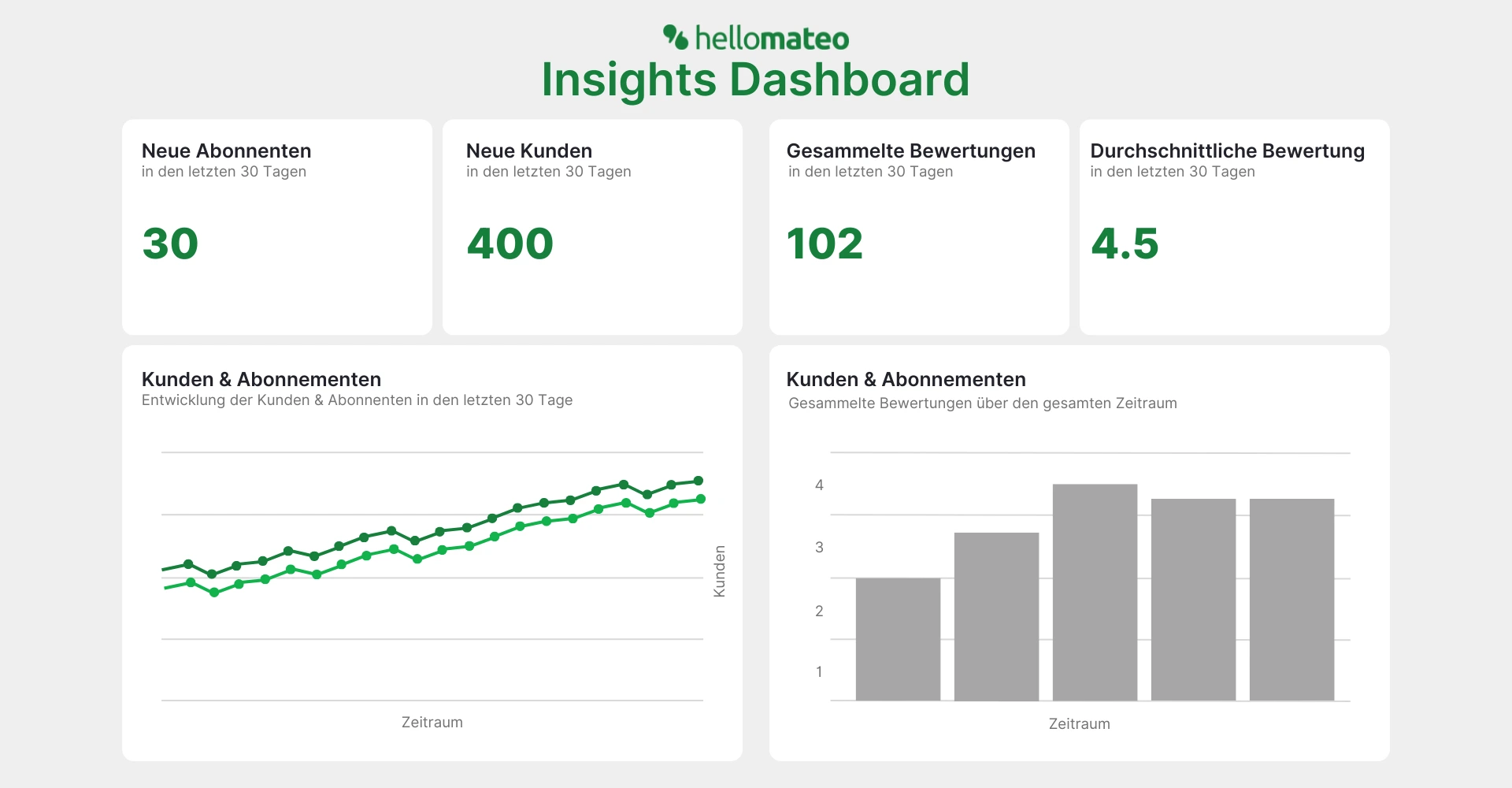This screenshot has width=1512, height=788.
Task: Select the Neue Abonnenten card title
Action: pyautogui.click(x=226, y=151)
